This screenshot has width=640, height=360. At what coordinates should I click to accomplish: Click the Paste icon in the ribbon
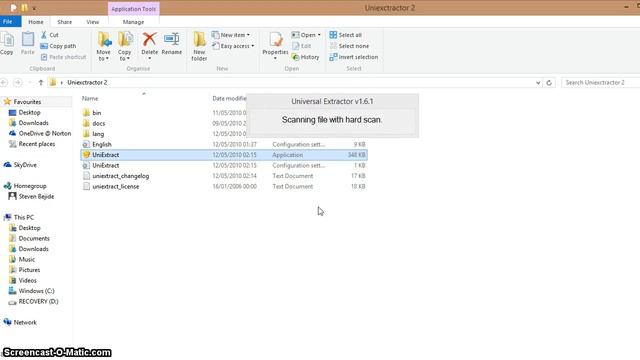28,43
